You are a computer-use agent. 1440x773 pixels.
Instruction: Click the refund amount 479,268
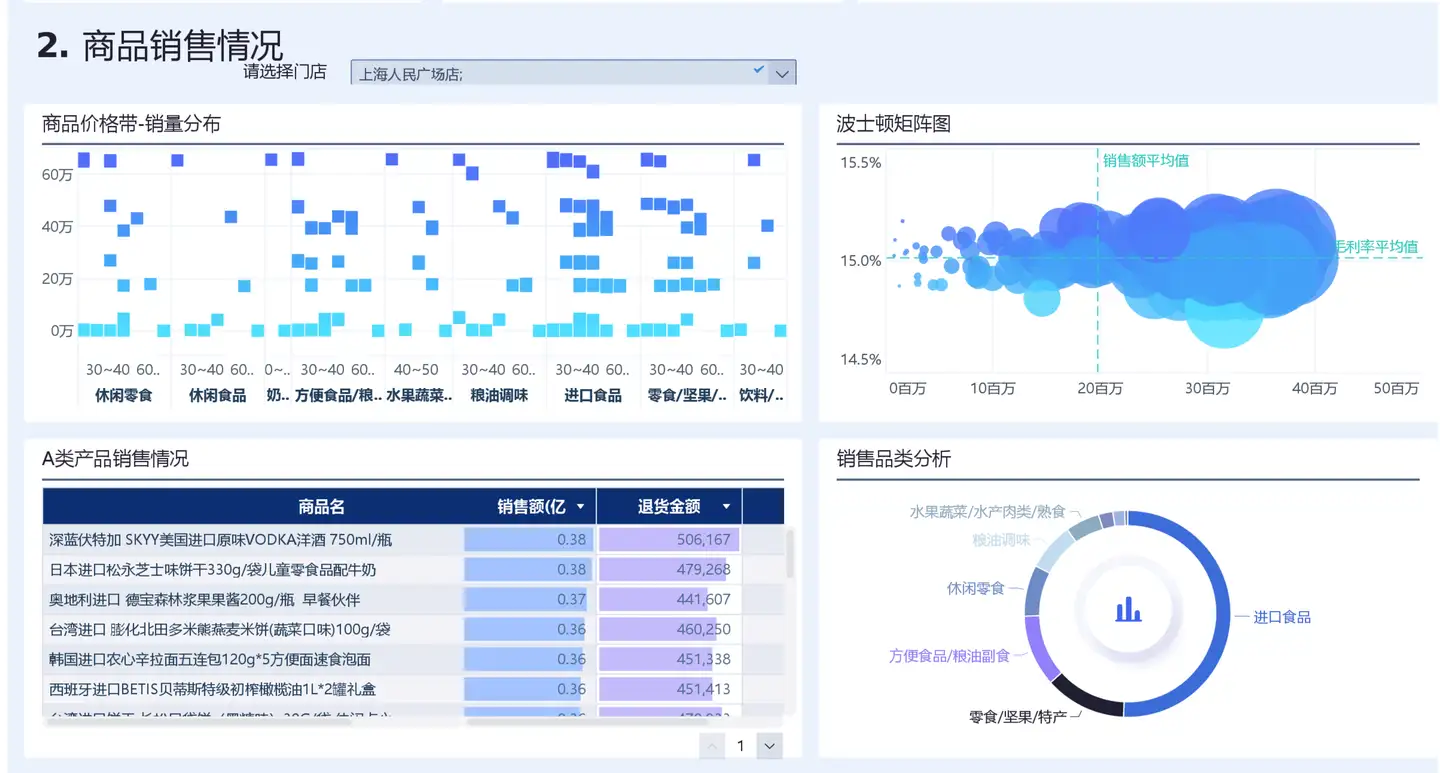tap(704, 569)
